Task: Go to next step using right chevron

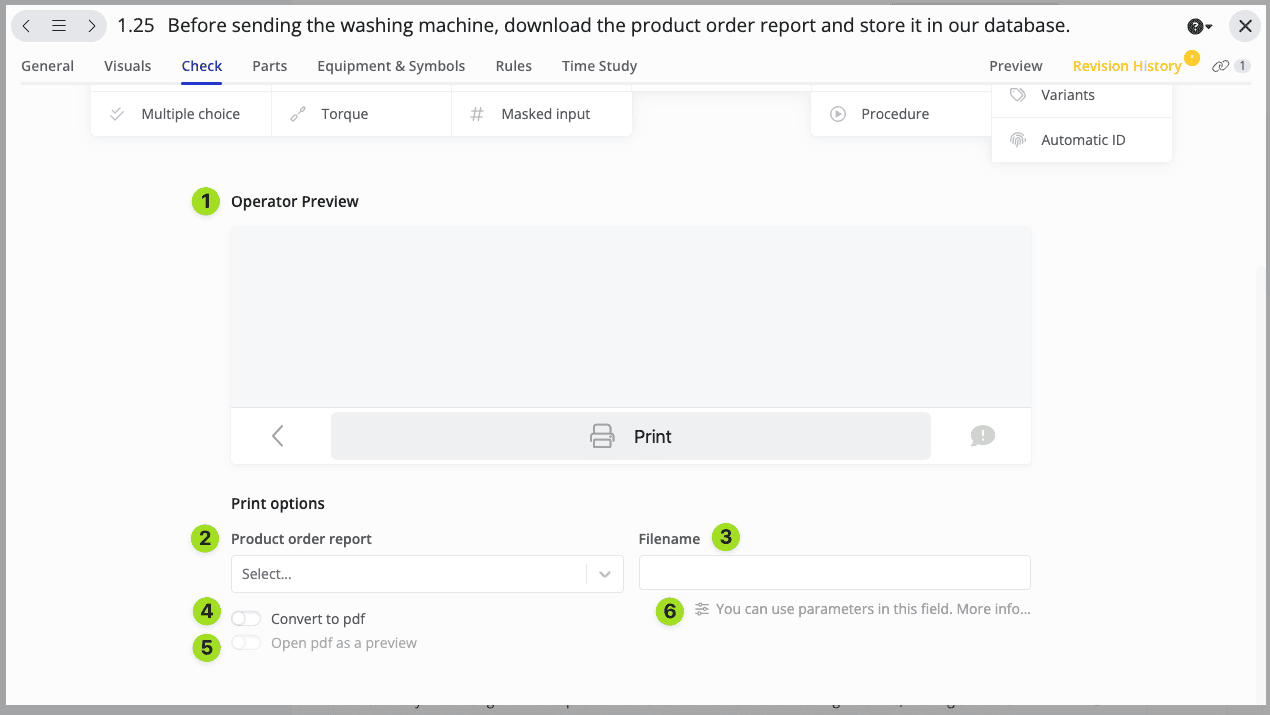Action: pos(91,26)
